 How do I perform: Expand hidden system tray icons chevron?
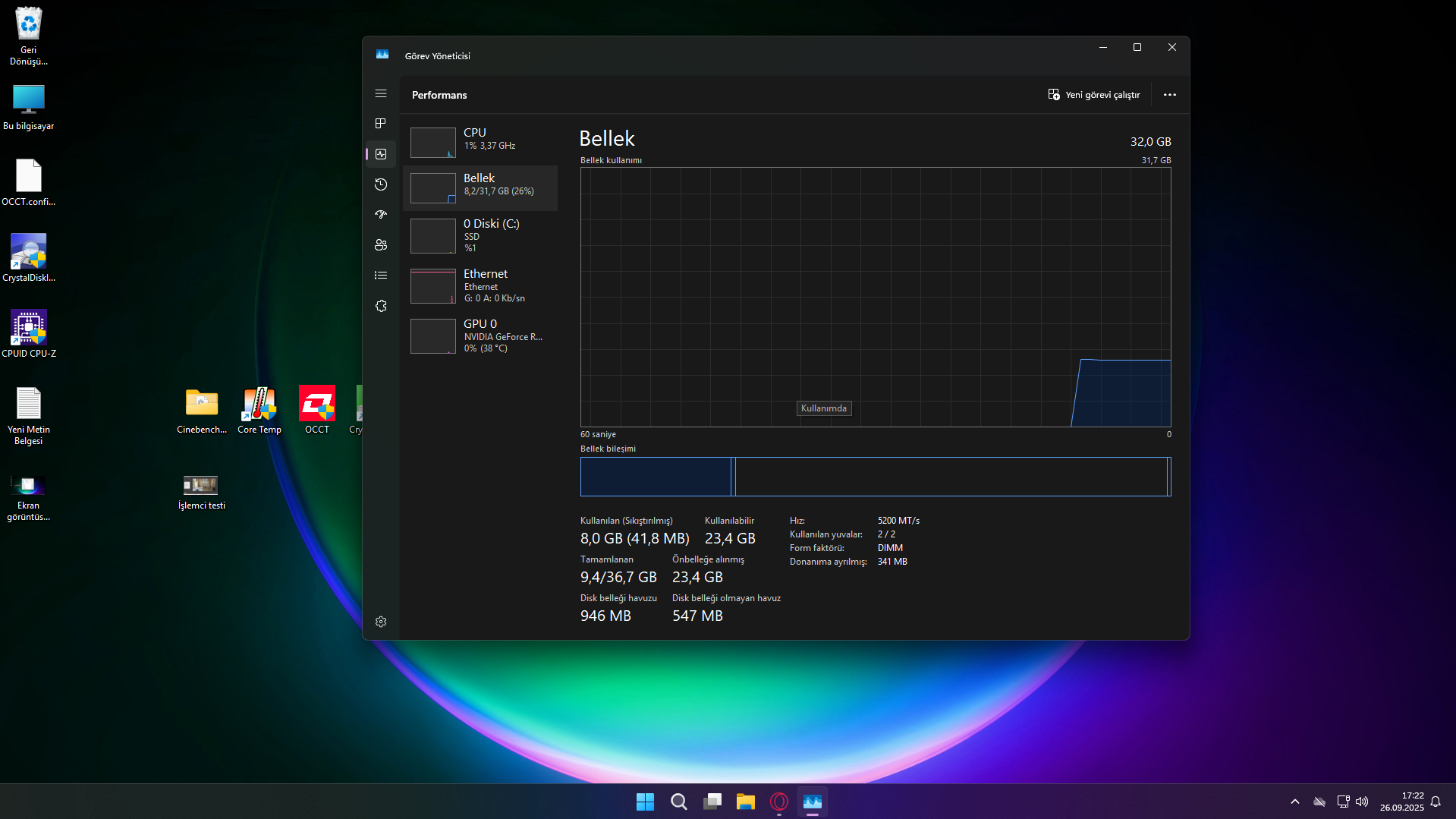click(x=1295, y=802)
